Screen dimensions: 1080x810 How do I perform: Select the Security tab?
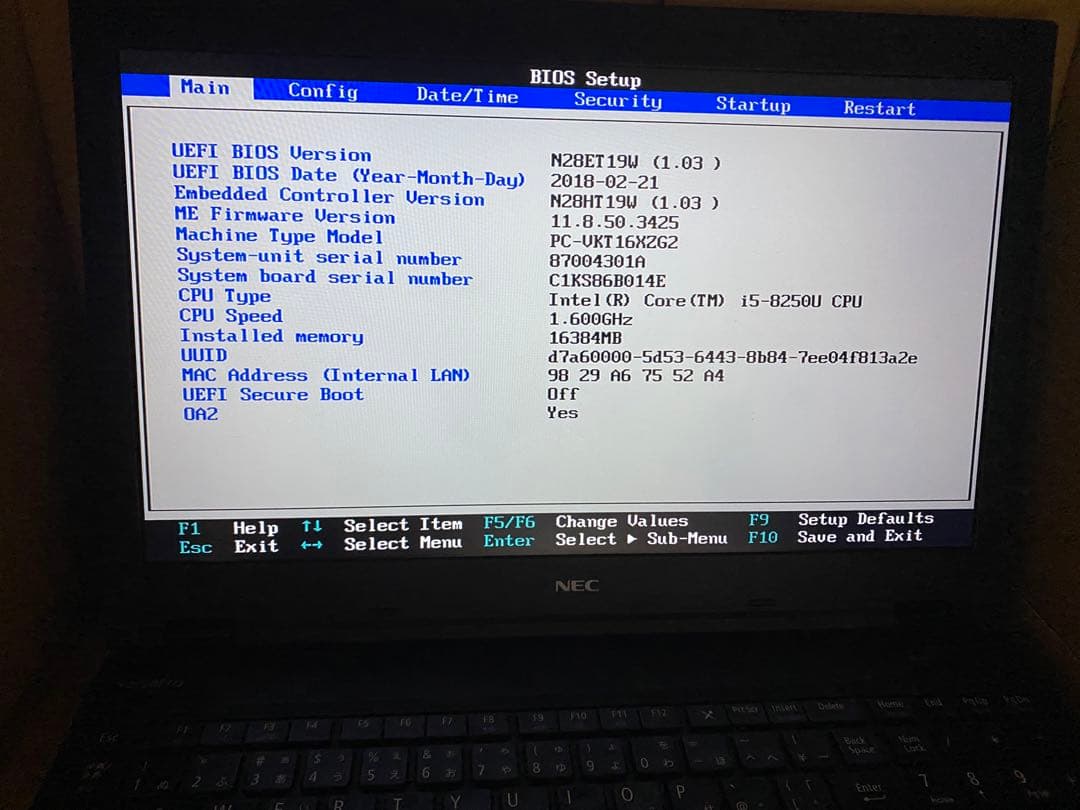[617, 100]
